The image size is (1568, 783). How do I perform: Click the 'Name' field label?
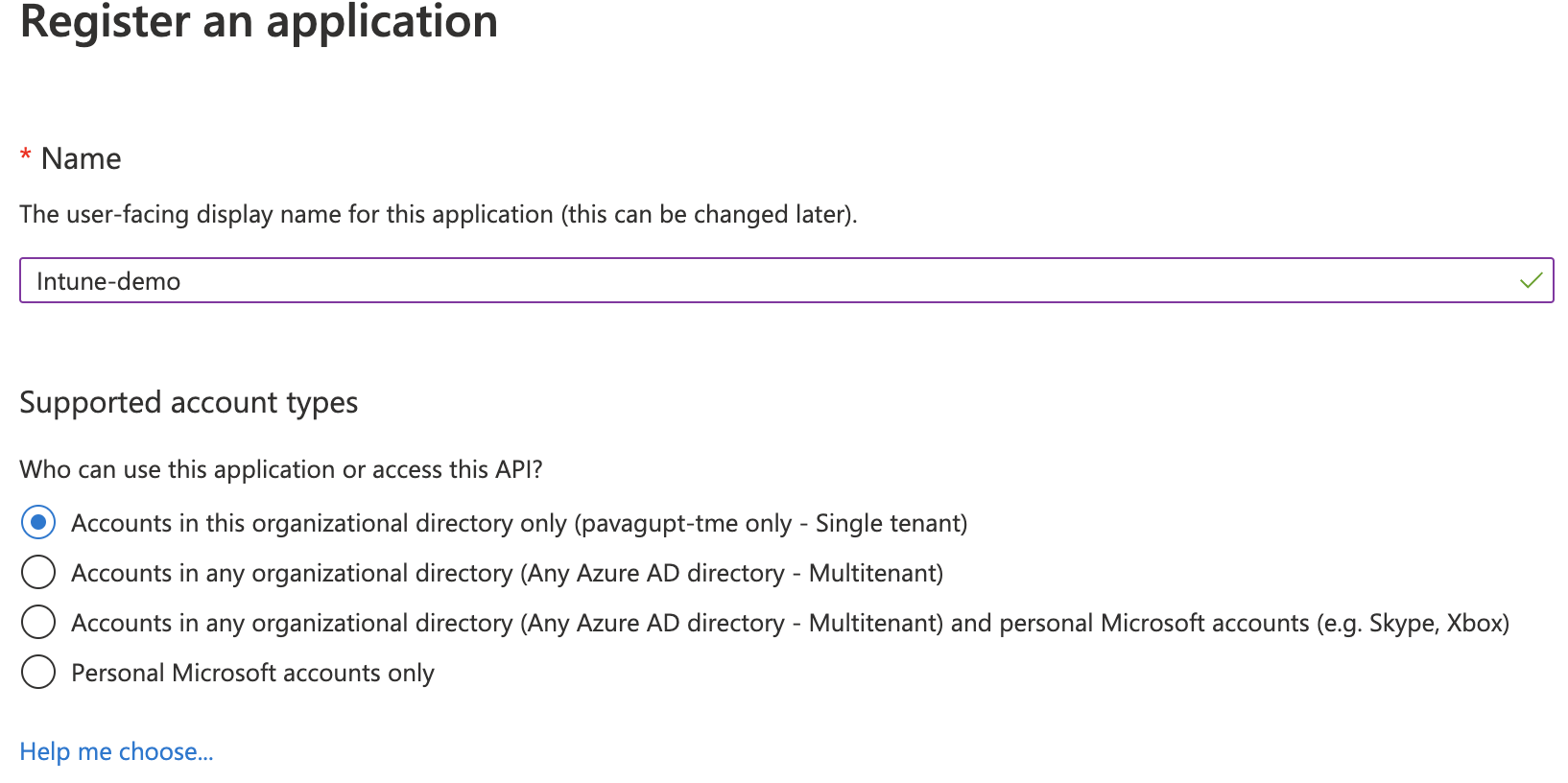[x=81, y=158]
